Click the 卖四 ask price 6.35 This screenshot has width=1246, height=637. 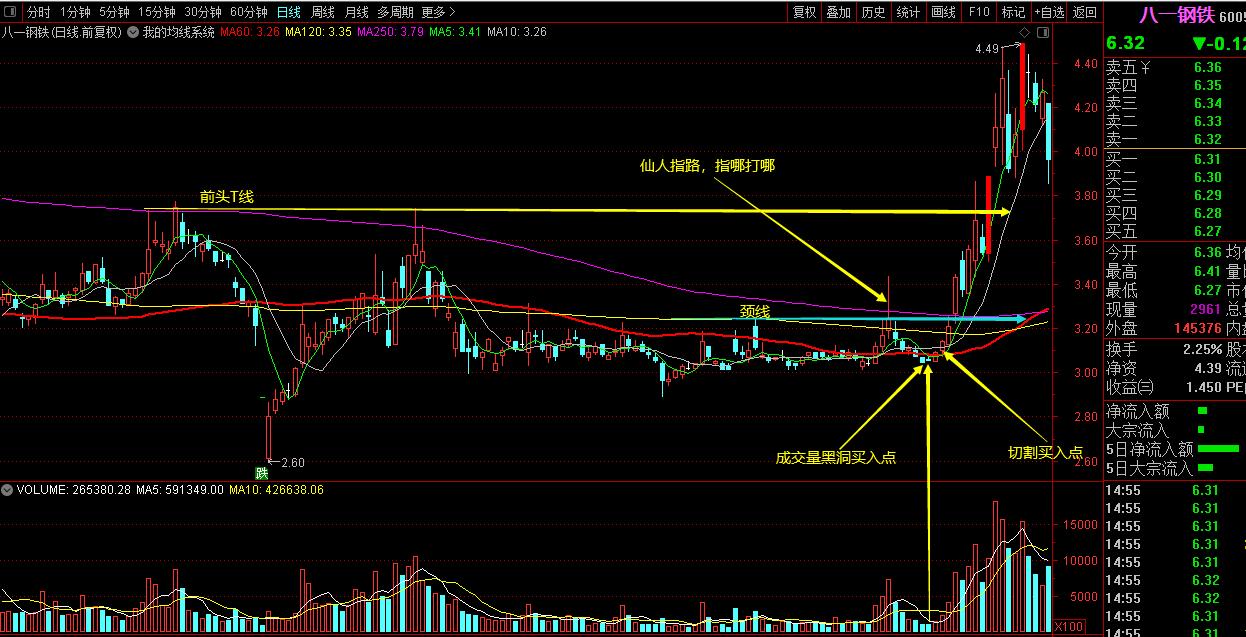[x=1207, y=86]
